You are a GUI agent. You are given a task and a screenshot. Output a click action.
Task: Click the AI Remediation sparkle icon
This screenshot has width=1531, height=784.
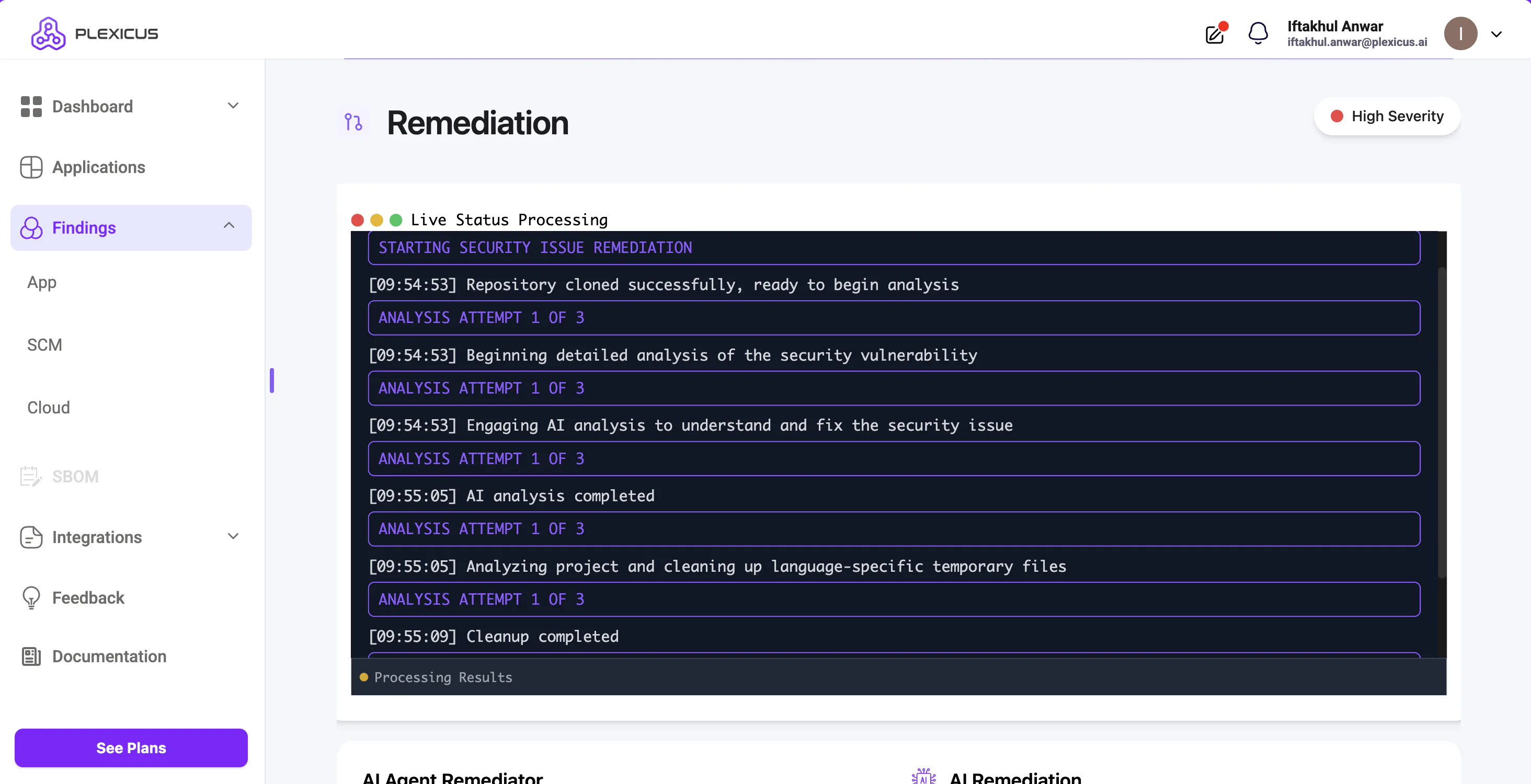[923, 776]
